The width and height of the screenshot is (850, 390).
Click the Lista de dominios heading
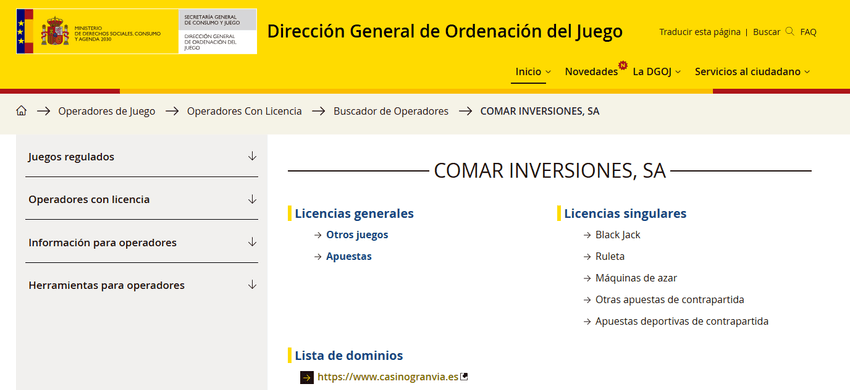pyautogui.click(x=349, y=356)
